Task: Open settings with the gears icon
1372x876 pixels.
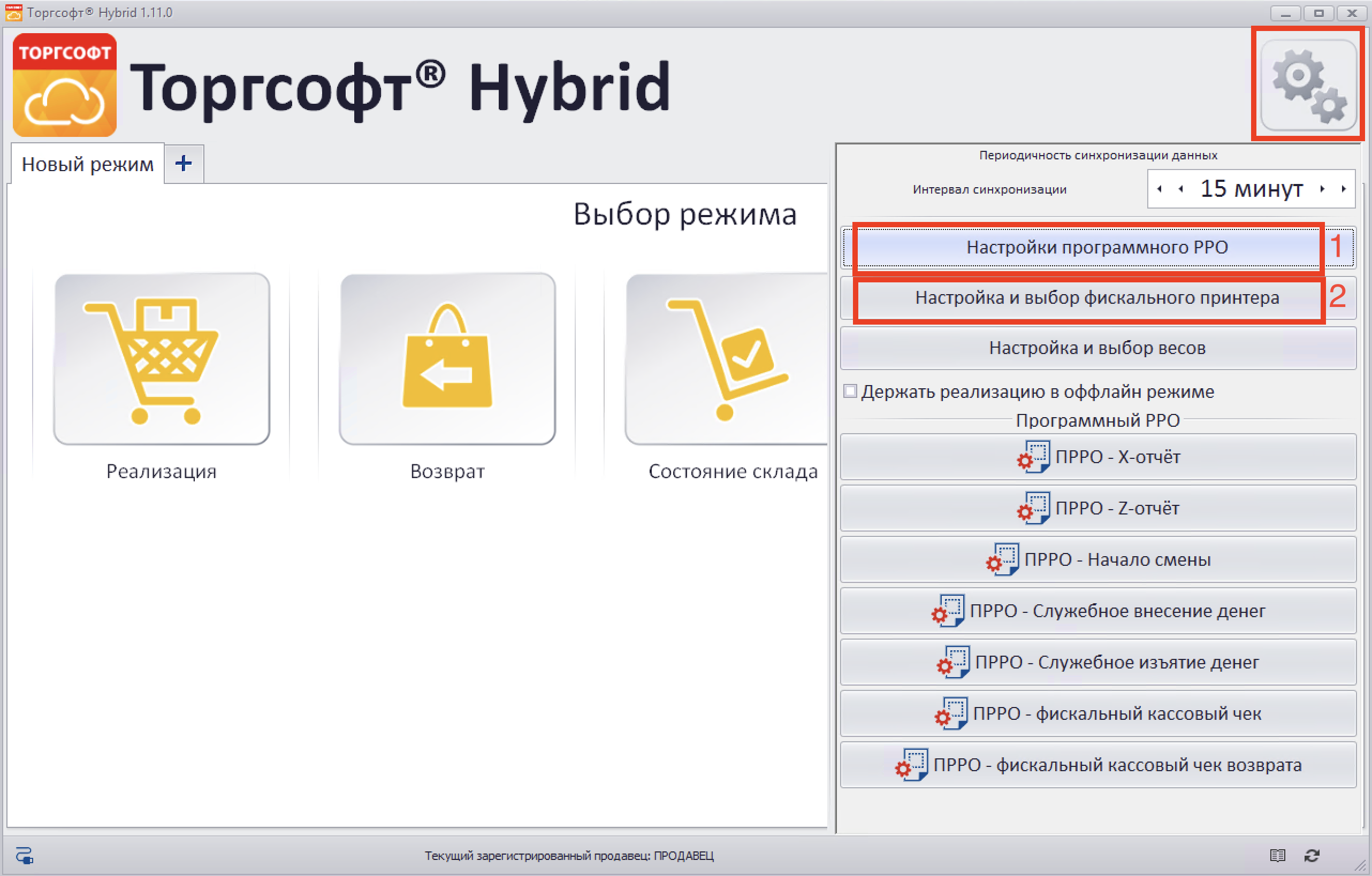Action: pyautogui.click(x=1308, y=86)
